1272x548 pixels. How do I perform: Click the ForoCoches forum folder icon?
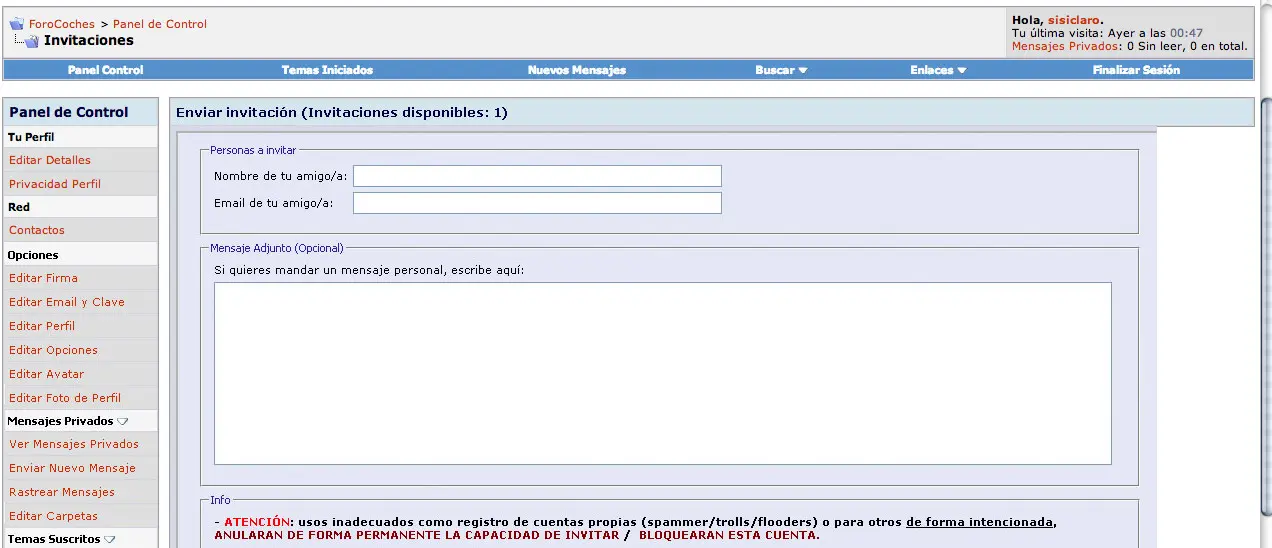pos(16,24)
